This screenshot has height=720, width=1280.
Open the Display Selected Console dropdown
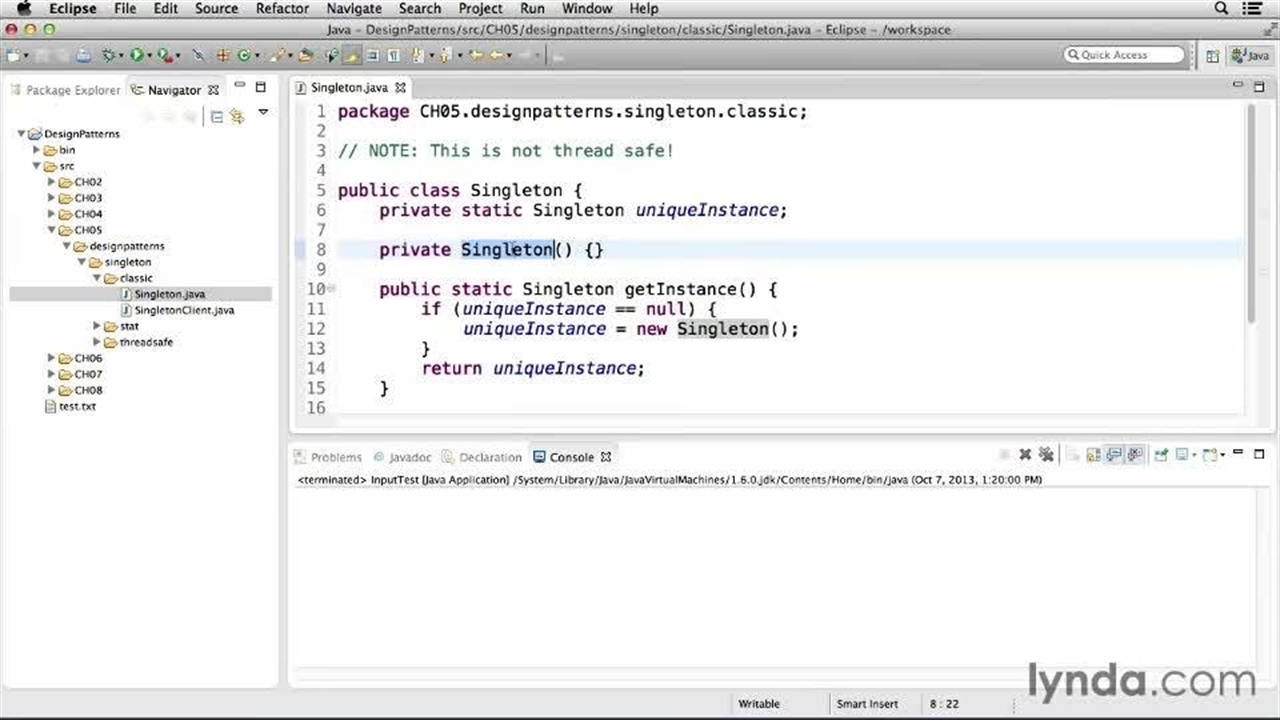(1194, 455)
